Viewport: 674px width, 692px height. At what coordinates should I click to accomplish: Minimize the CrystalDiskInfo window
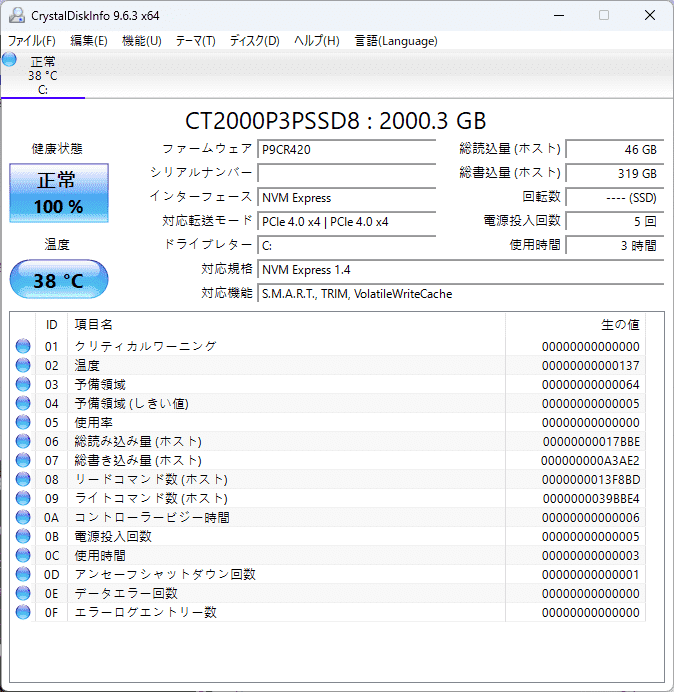[559, 15]
